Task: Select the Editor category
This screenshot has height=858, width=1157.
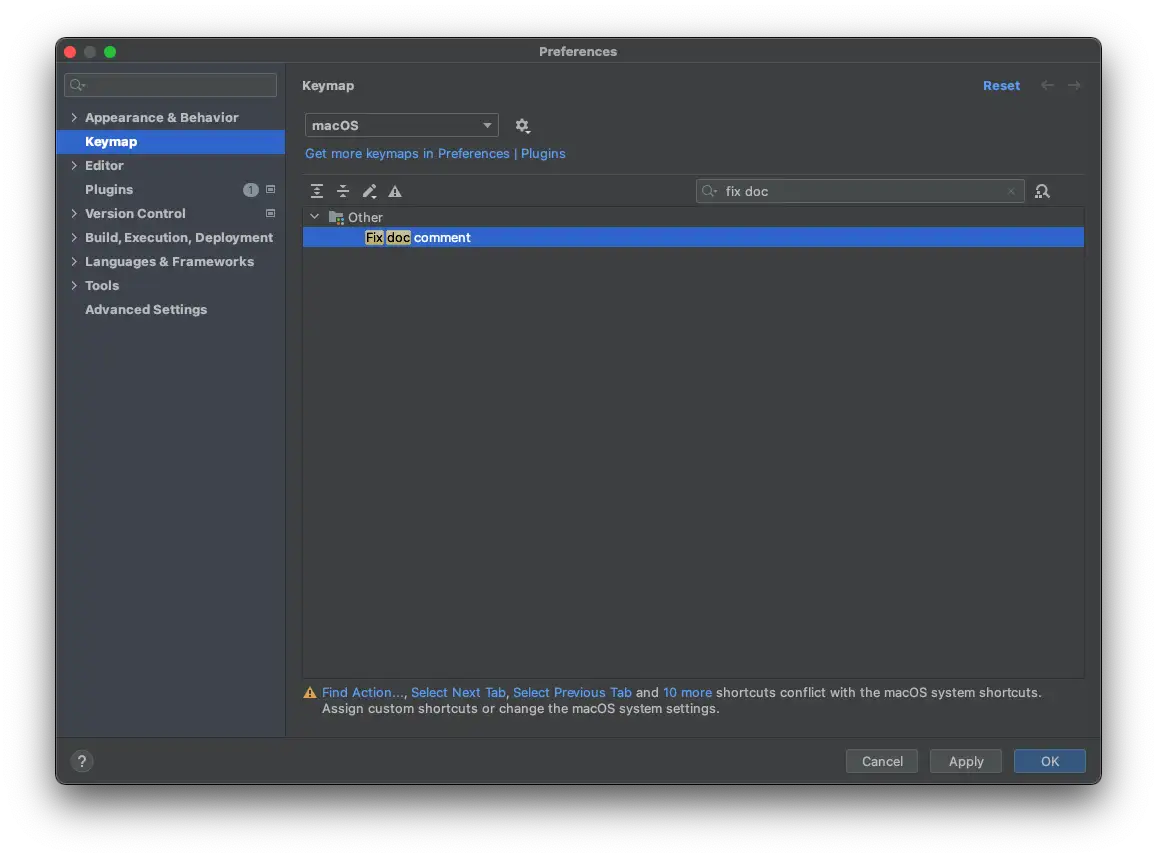Action: pyautogui.click(x=104, y=165)
